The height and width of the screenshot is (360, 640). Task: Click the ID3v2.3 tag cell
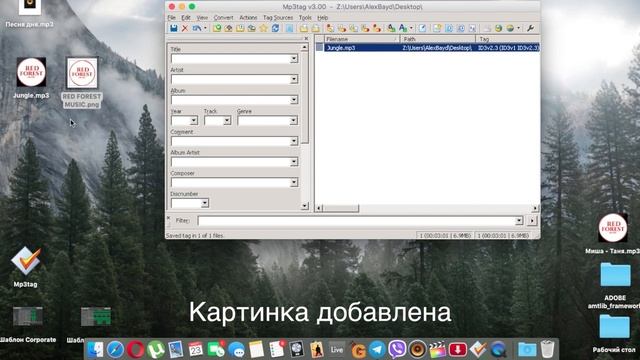click(508, 48)
